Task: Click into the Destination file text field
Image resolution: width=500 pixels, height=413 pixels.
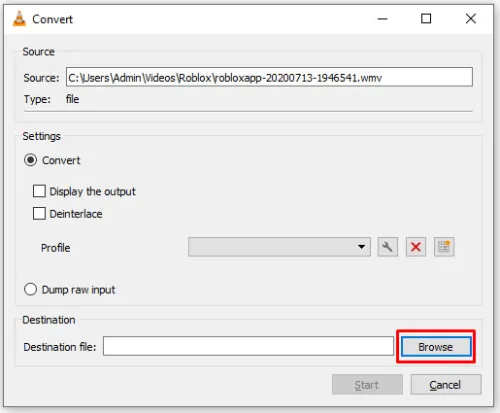Action: [248, 346]
